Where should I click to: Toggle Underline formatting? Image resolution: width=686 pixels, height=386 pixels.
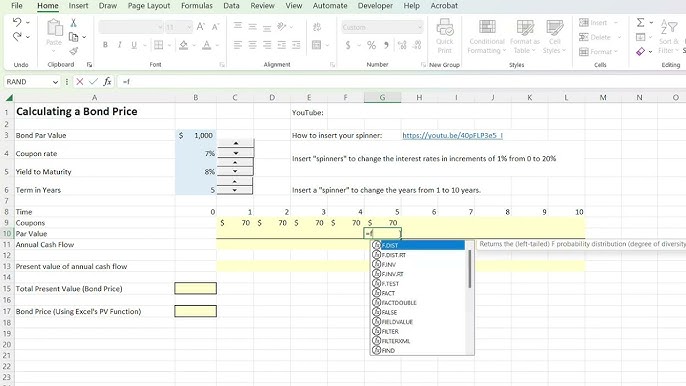(x=134, y=45)
